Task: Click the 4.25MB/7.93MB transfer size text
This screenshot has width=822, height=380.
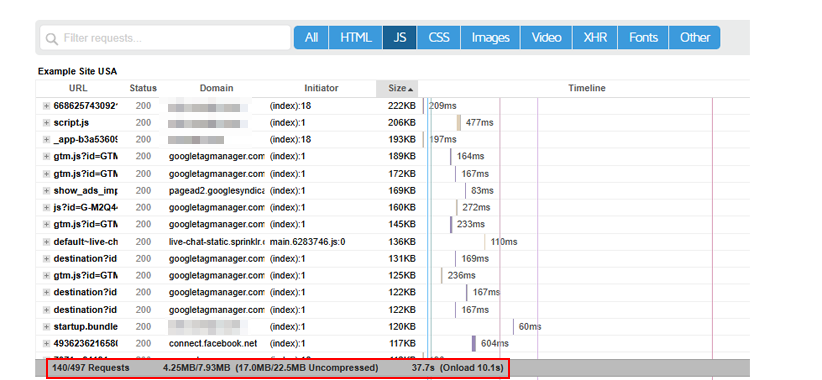Action: pyautogui.click(x=197, y=368)
